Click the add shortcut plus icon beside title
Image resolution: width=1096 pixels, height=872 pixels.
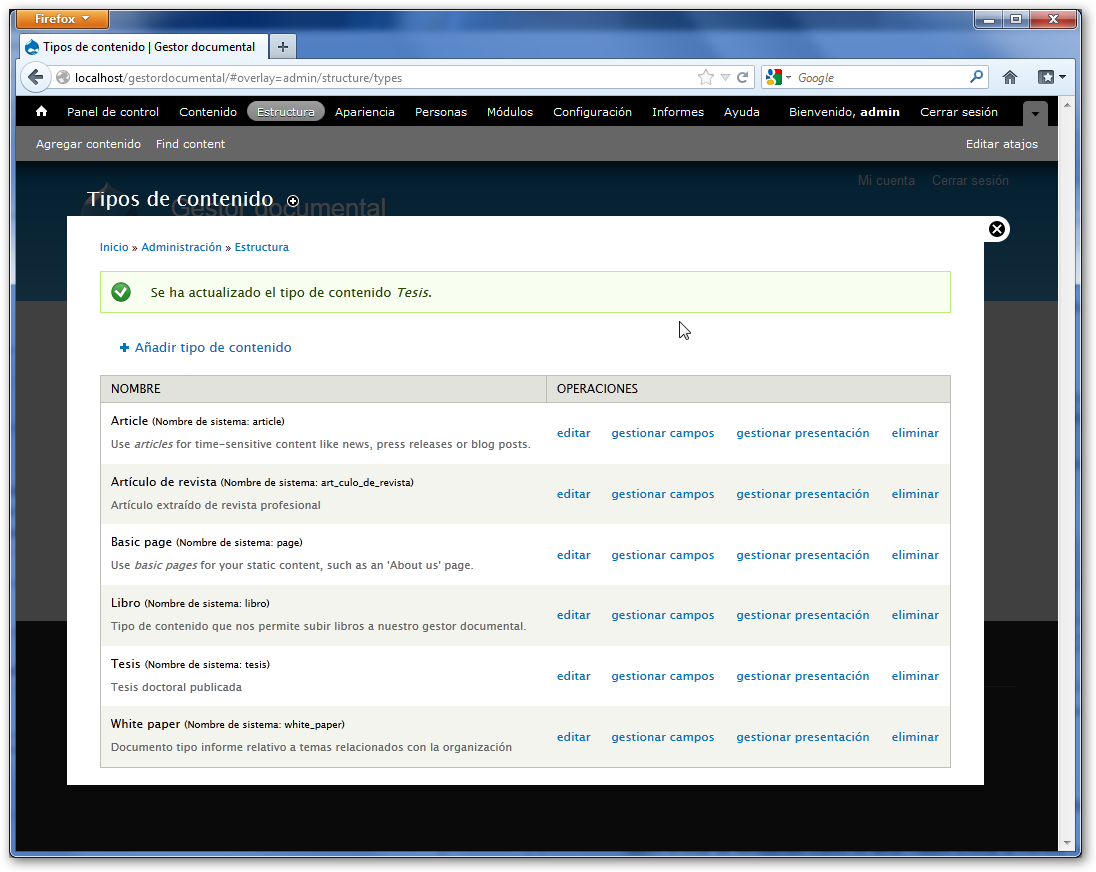pyautogui.click(x=293, y=201)
